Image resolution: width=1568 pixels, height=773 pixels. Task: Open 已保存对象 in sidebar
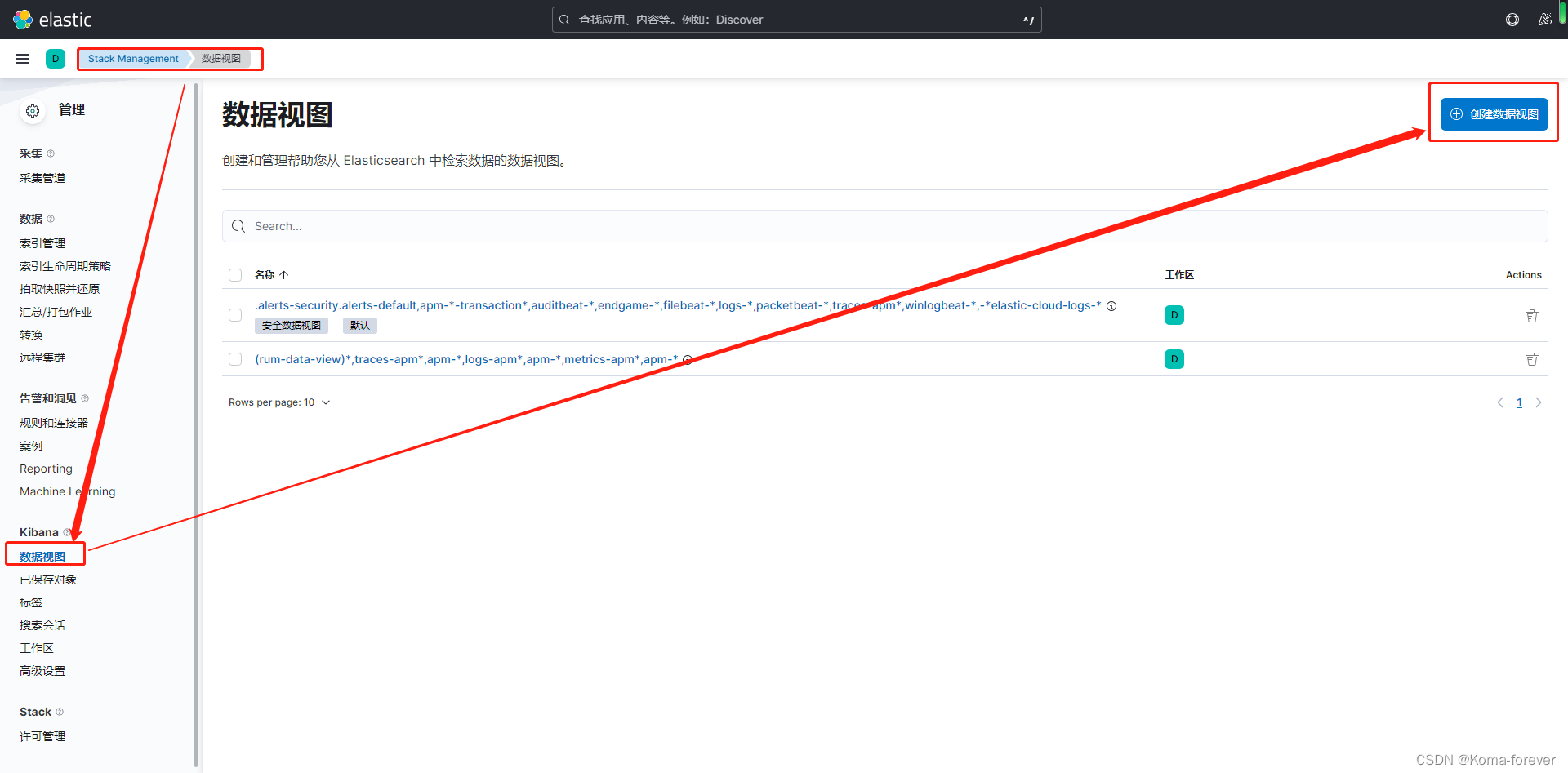[48, 580]
